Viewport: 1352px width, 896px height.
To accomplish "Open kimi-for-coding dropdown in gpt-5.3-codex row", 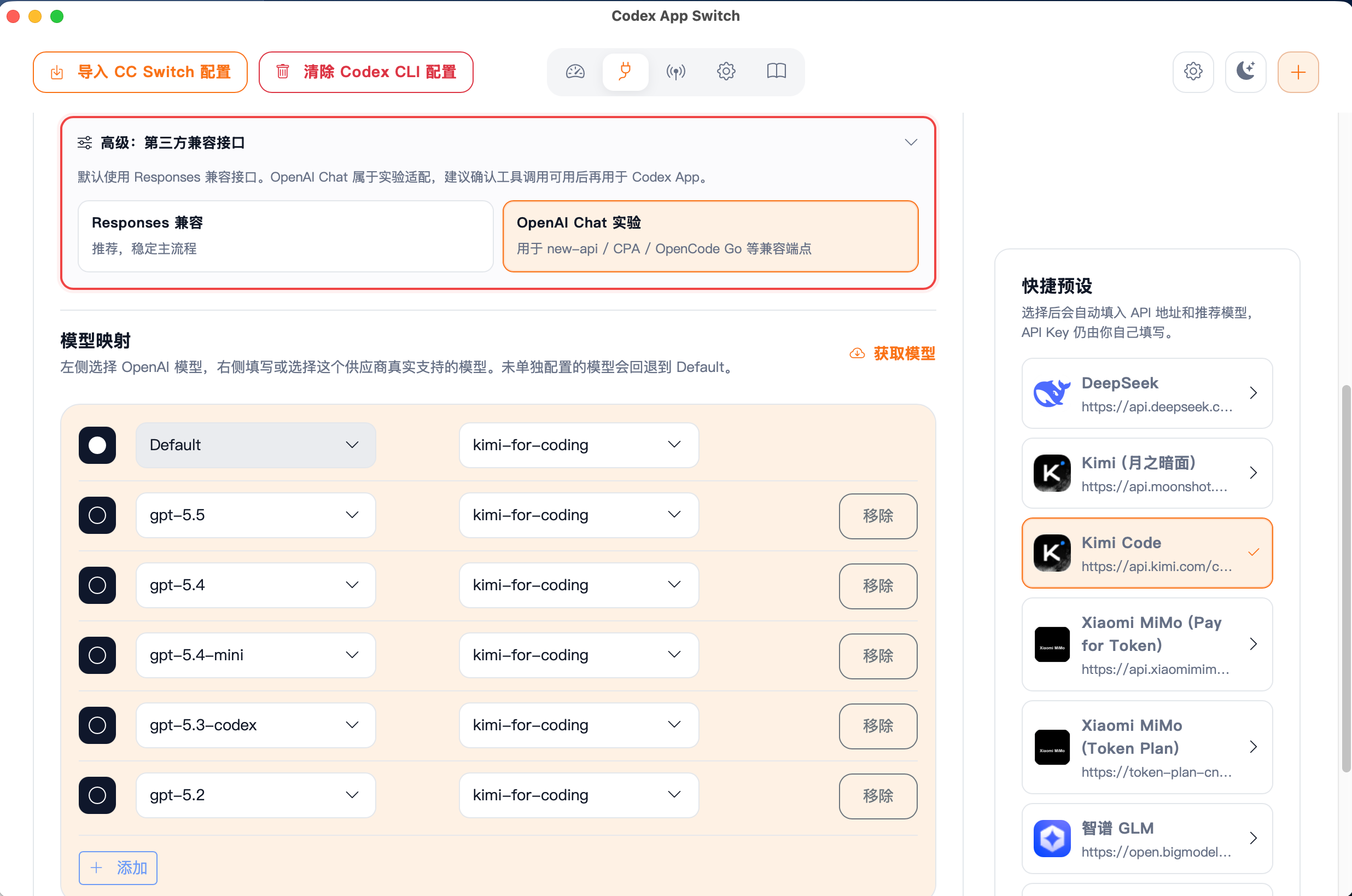I will tap(579, 726).
